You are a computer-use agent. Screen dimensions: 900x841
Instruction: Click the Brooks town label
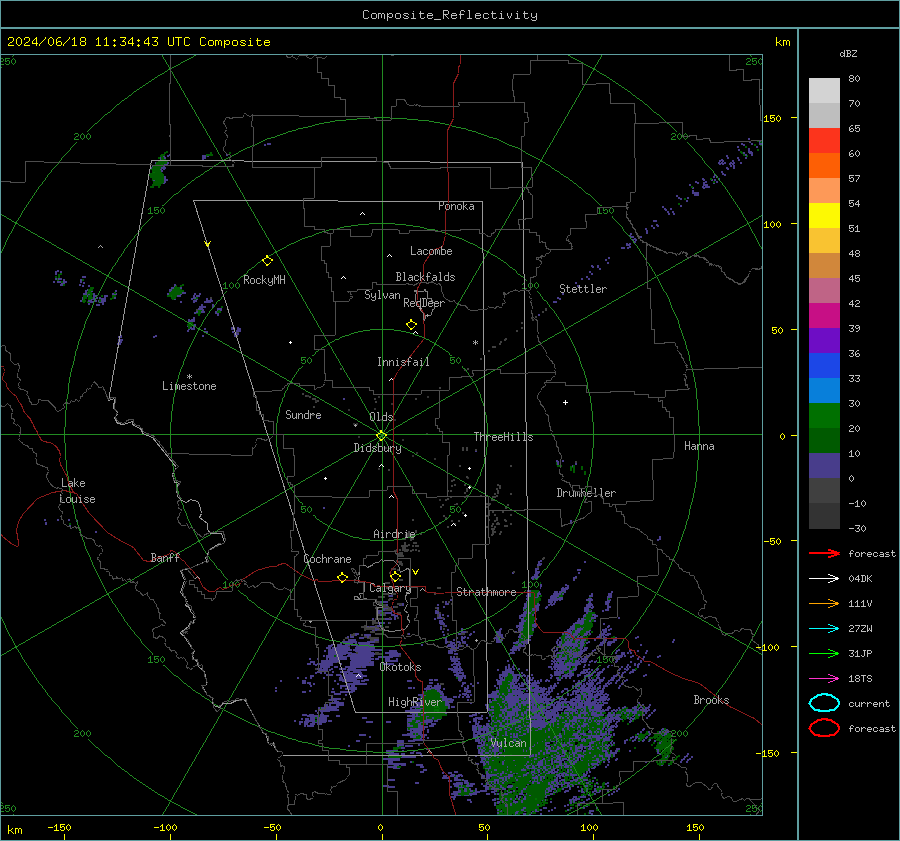tap(711, 700)
